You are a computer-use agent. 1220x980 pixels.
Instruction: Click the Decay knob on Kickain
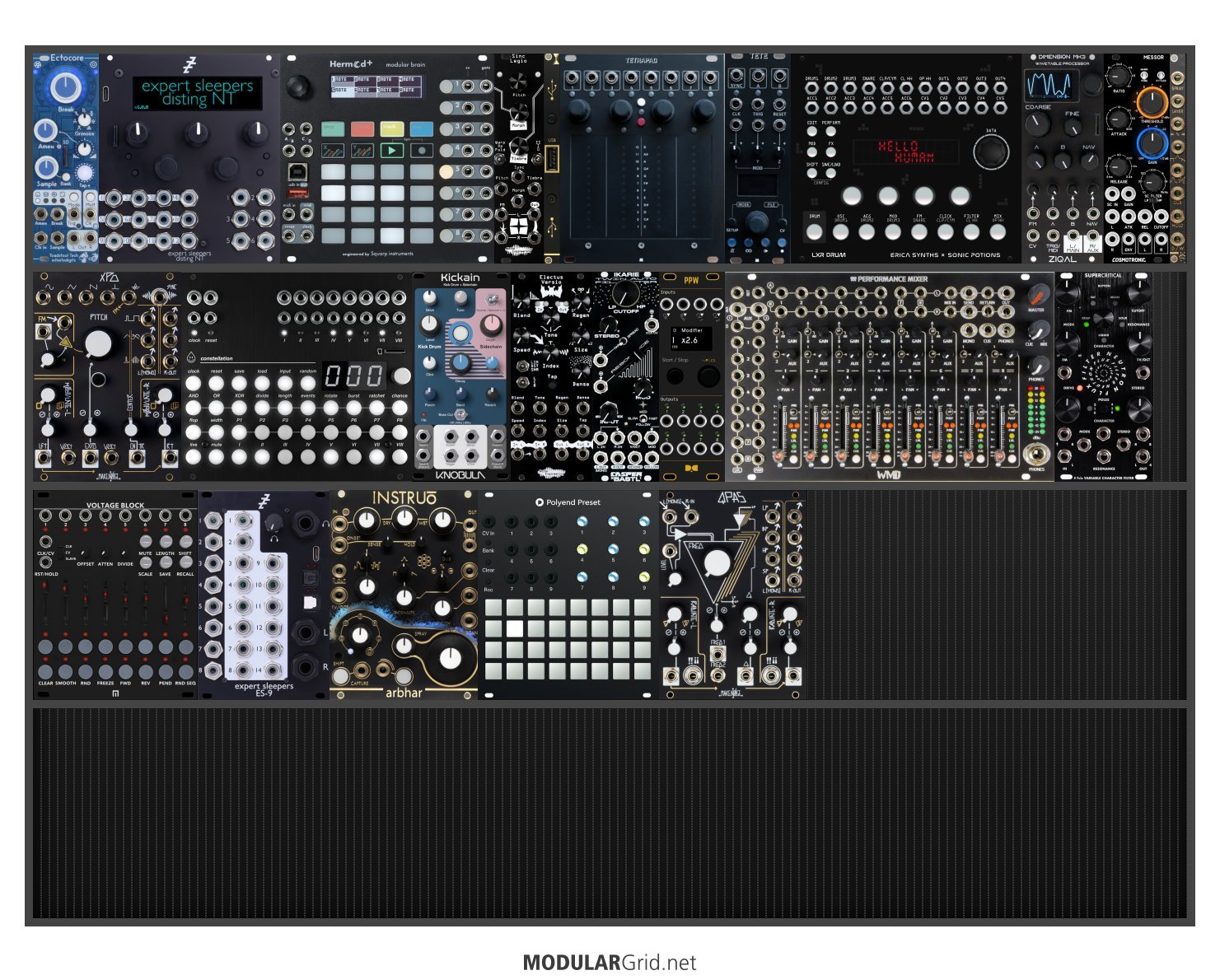point(460,364)
